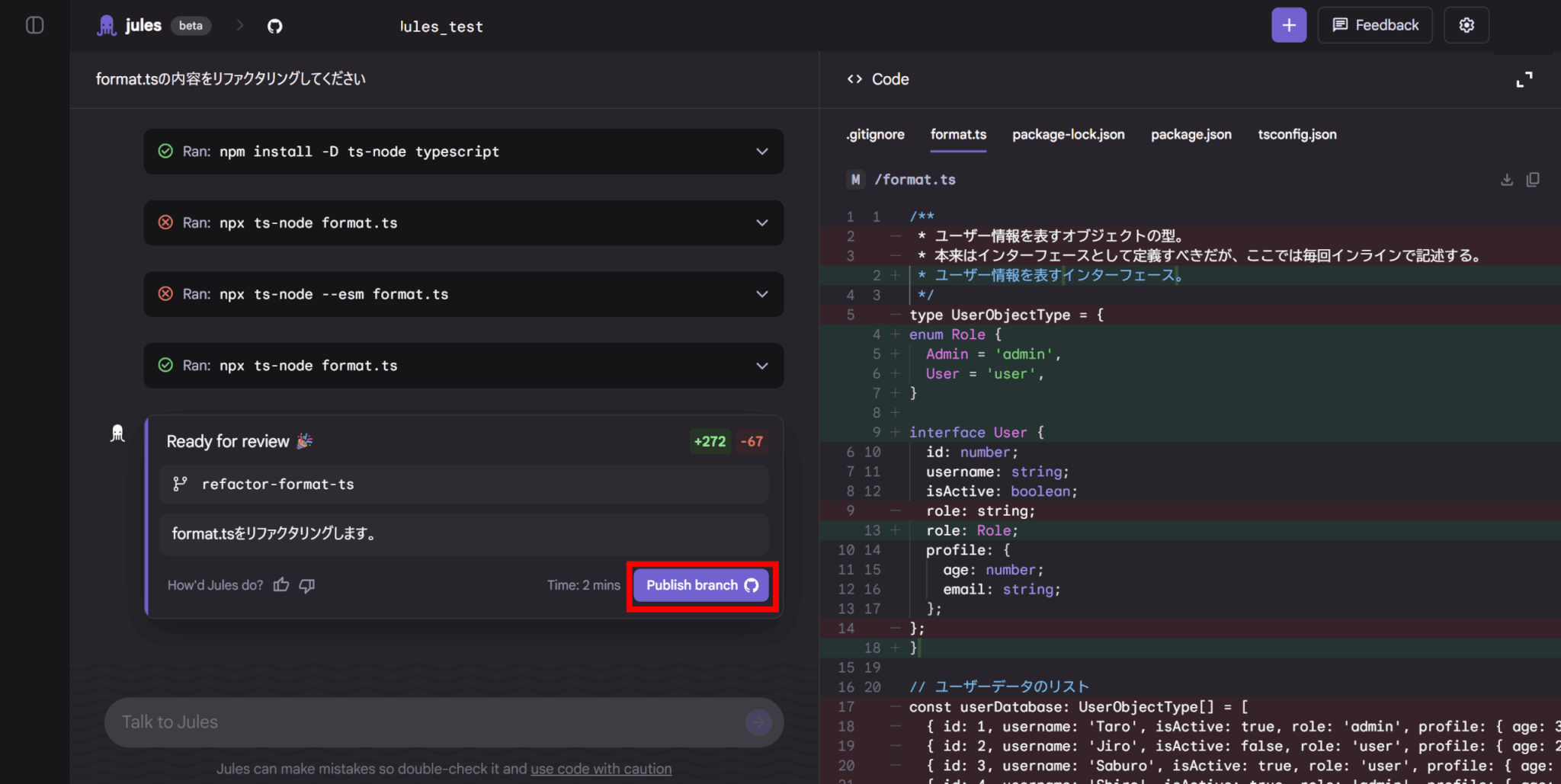
Task: Click the -67 deletions badge
Action: [752, 441]
